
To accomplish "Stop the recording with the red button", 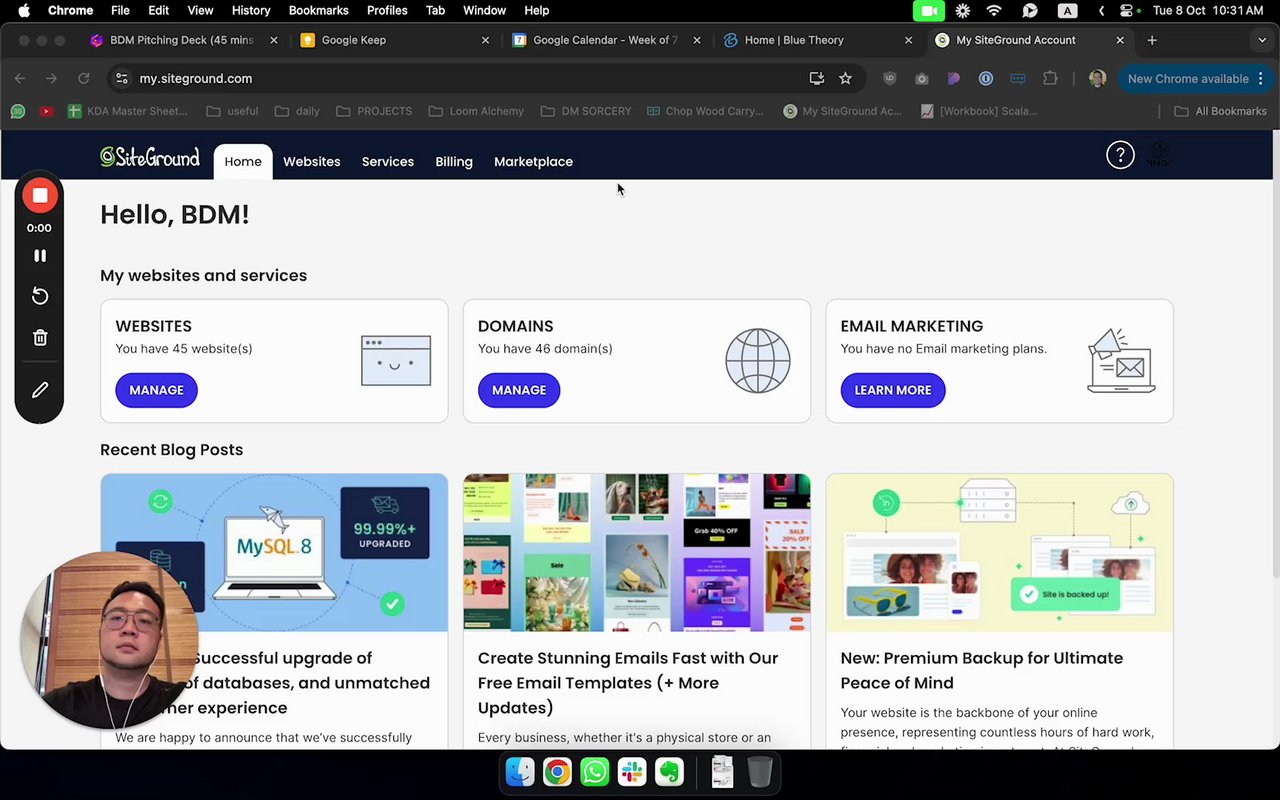I will (x=40, y=196).
